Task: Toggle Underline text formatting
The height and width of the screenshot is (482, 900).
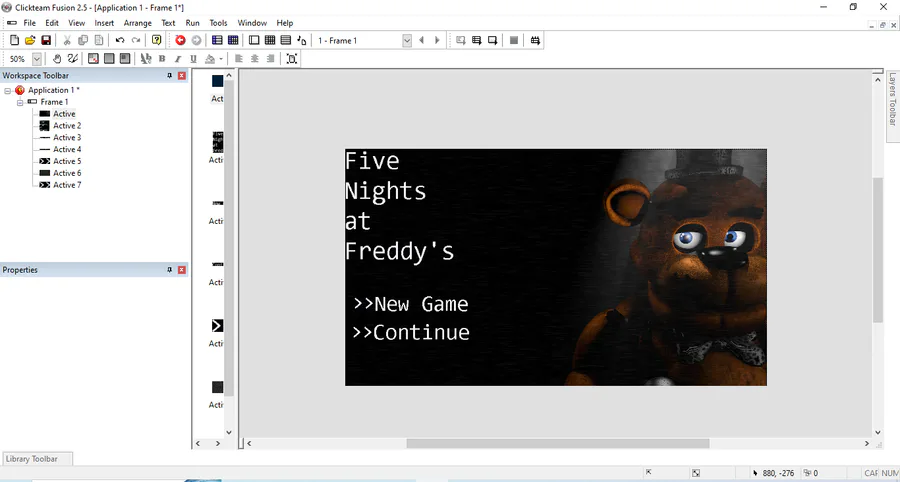Action: pos(193,59)
